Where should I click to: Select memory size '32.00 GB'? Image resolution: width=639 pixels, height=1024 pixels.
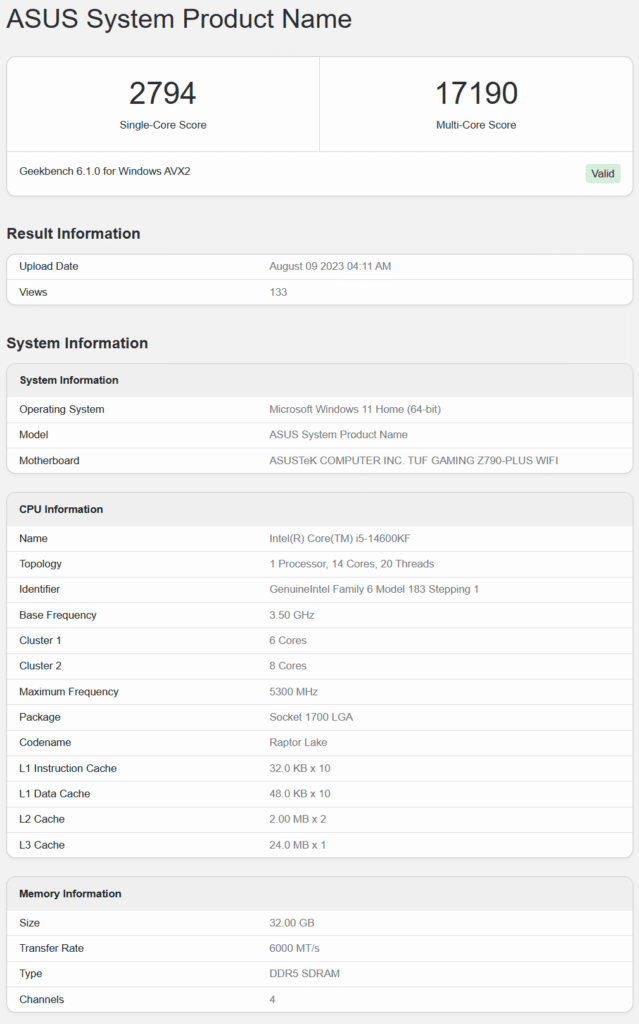click(x=291, y=923)
